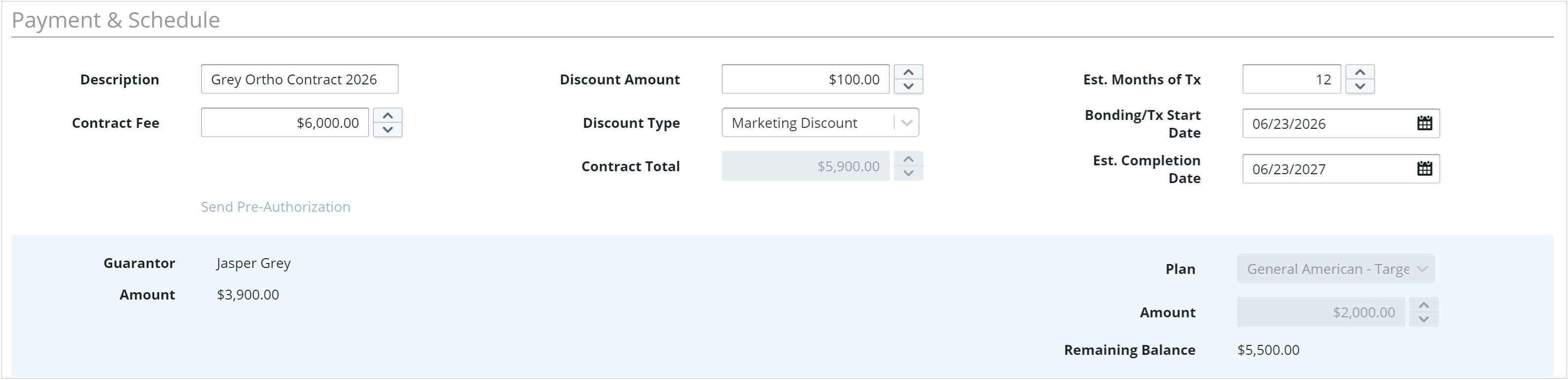
Task: Open the Plan dropdown
Action: 1335,269
